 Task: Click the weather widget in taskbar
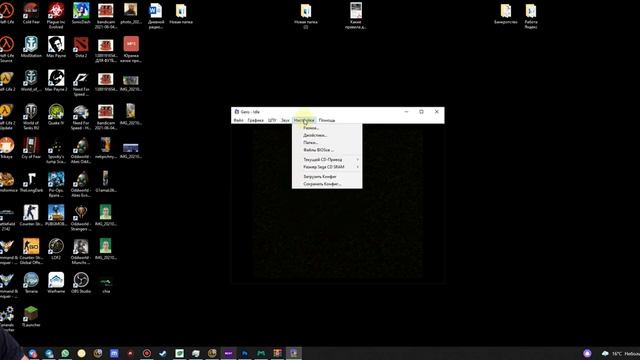[620, 353]
